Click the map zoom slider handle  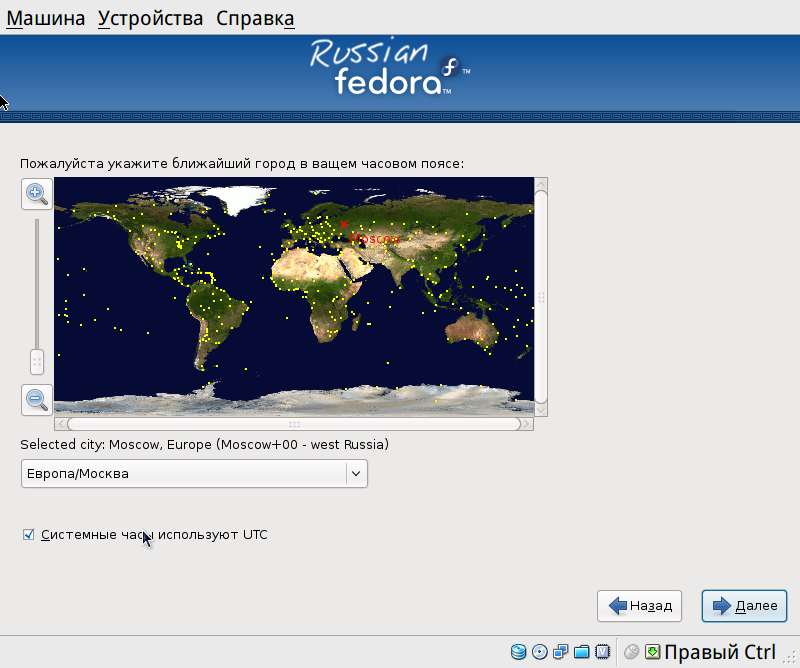[37, 362]
